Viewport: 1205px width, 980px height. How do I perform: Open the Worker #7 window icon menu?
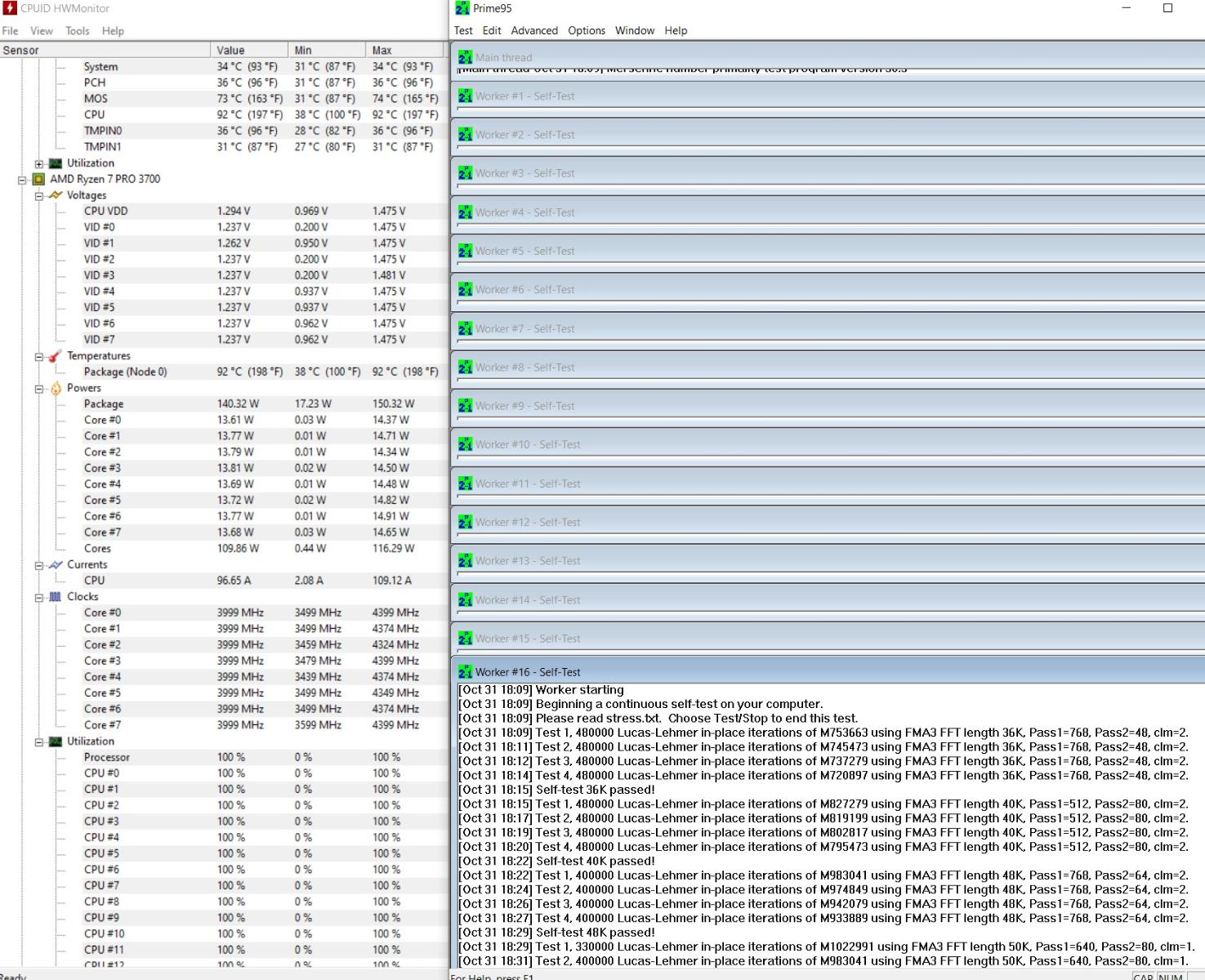click(x=465, y=328)
